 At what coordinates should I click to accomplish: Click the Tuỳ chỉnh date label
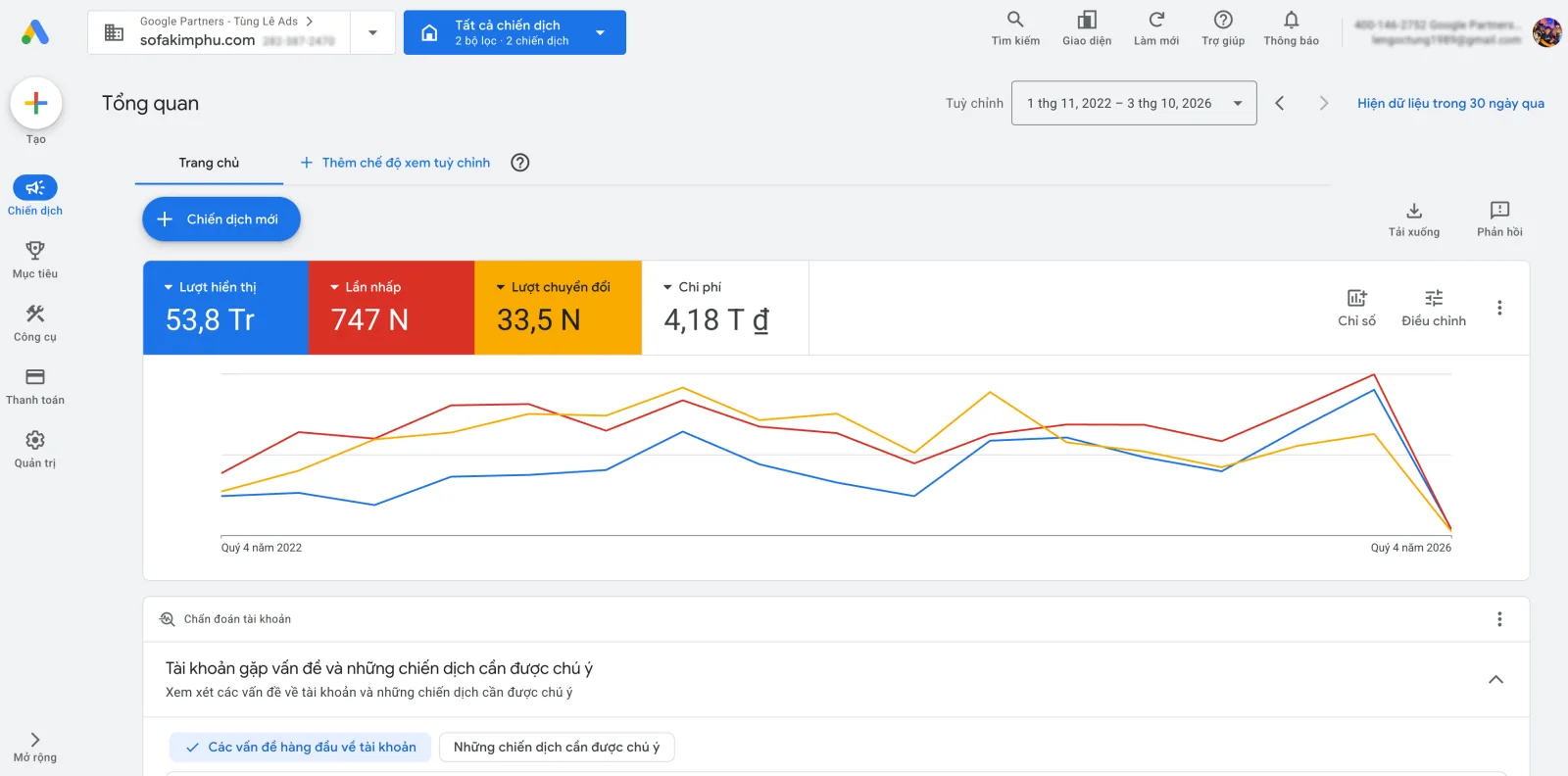(974, 103)
